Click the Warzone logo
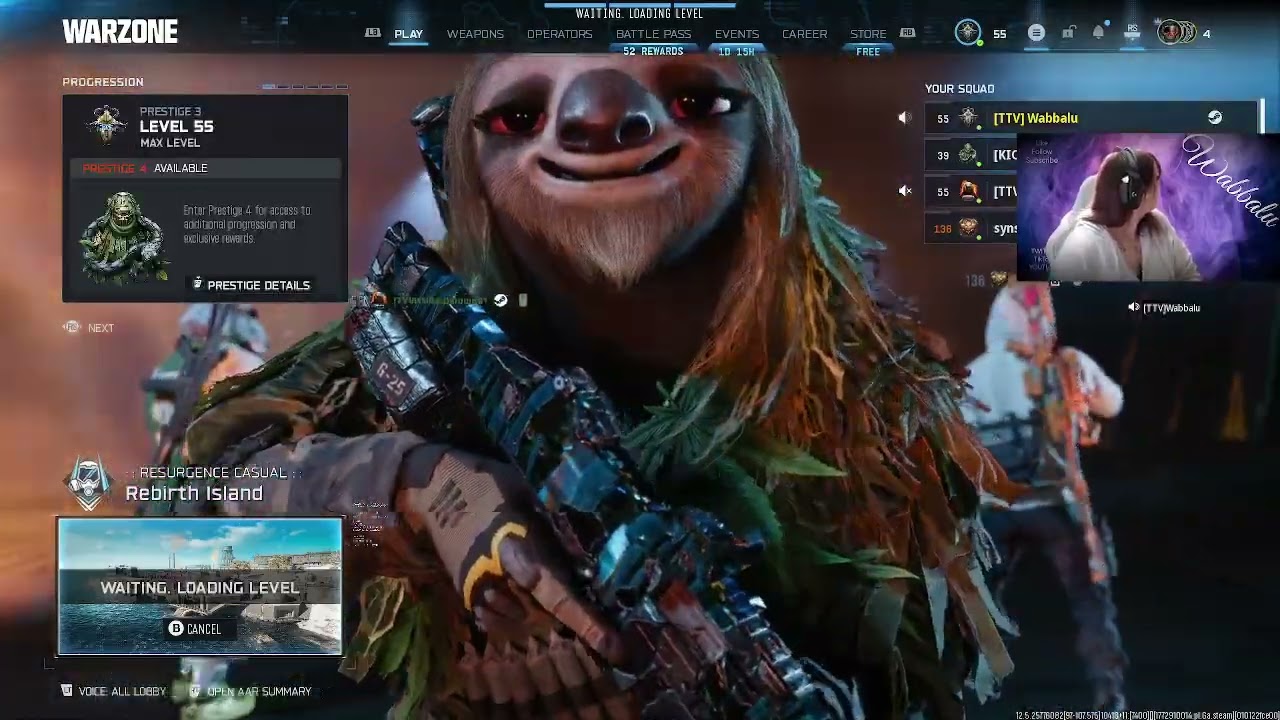 click(x=120, y=32)
